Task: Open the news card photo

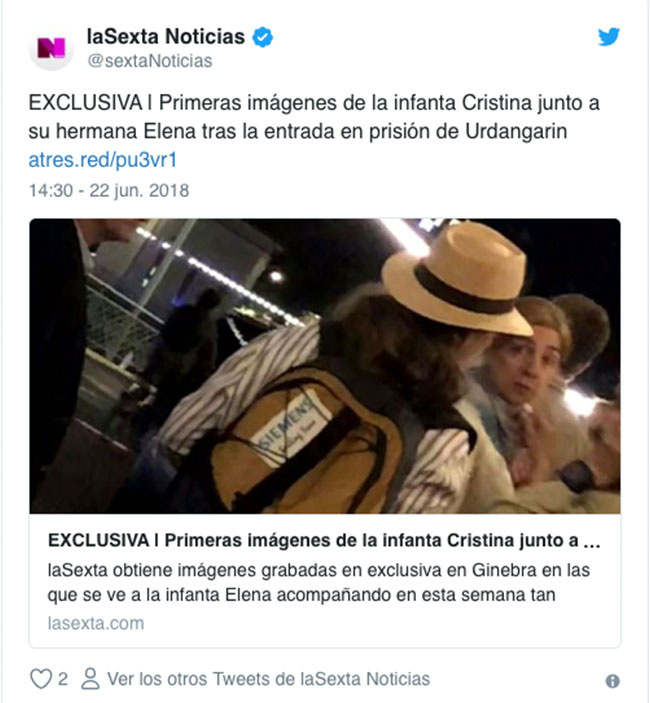Action: click(325, 366)
